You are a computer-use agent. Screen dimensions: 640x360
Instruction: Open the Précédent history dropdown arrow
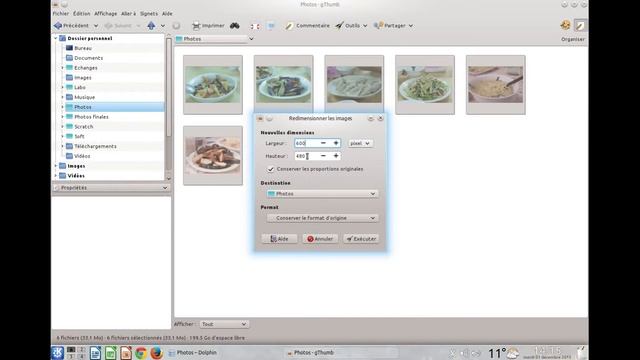[96, 26]
